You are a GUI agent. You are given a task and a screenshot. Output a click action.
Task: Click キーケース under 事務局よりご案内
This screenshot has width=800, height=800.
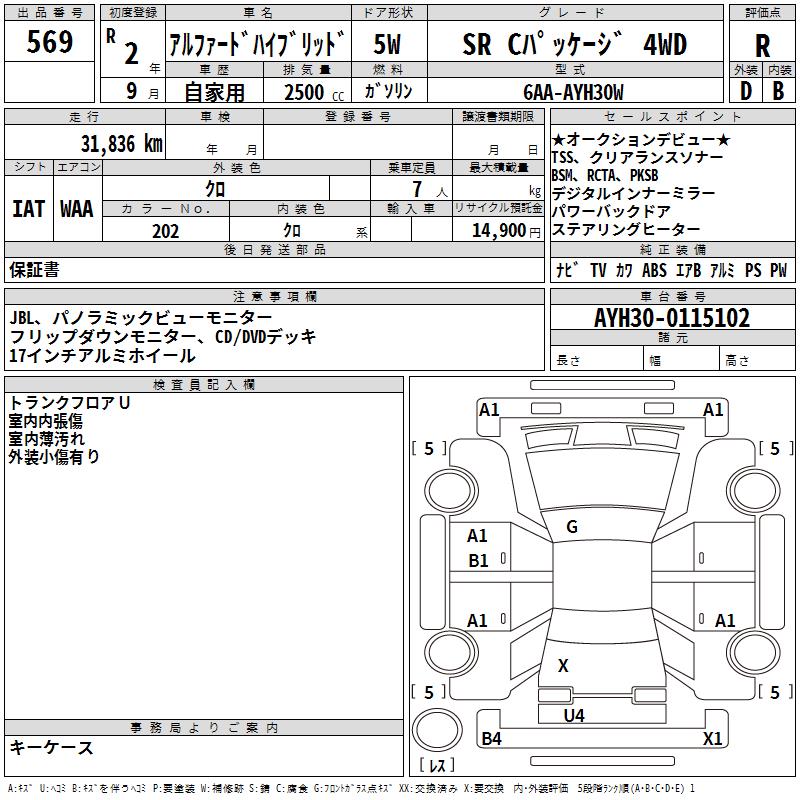pyautogui.click(x=51, y=747)
